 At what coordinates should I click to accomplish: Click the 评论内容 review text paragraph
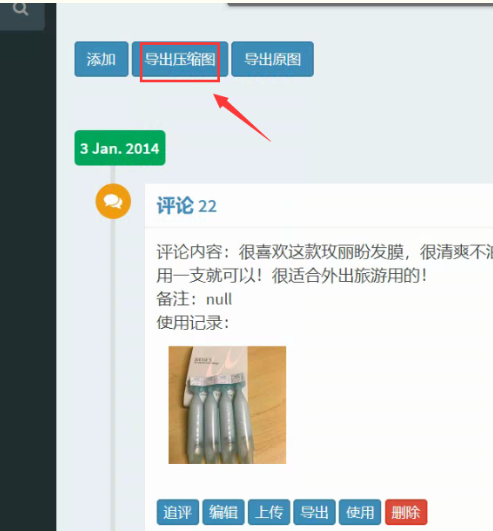[x=324, y=264]
